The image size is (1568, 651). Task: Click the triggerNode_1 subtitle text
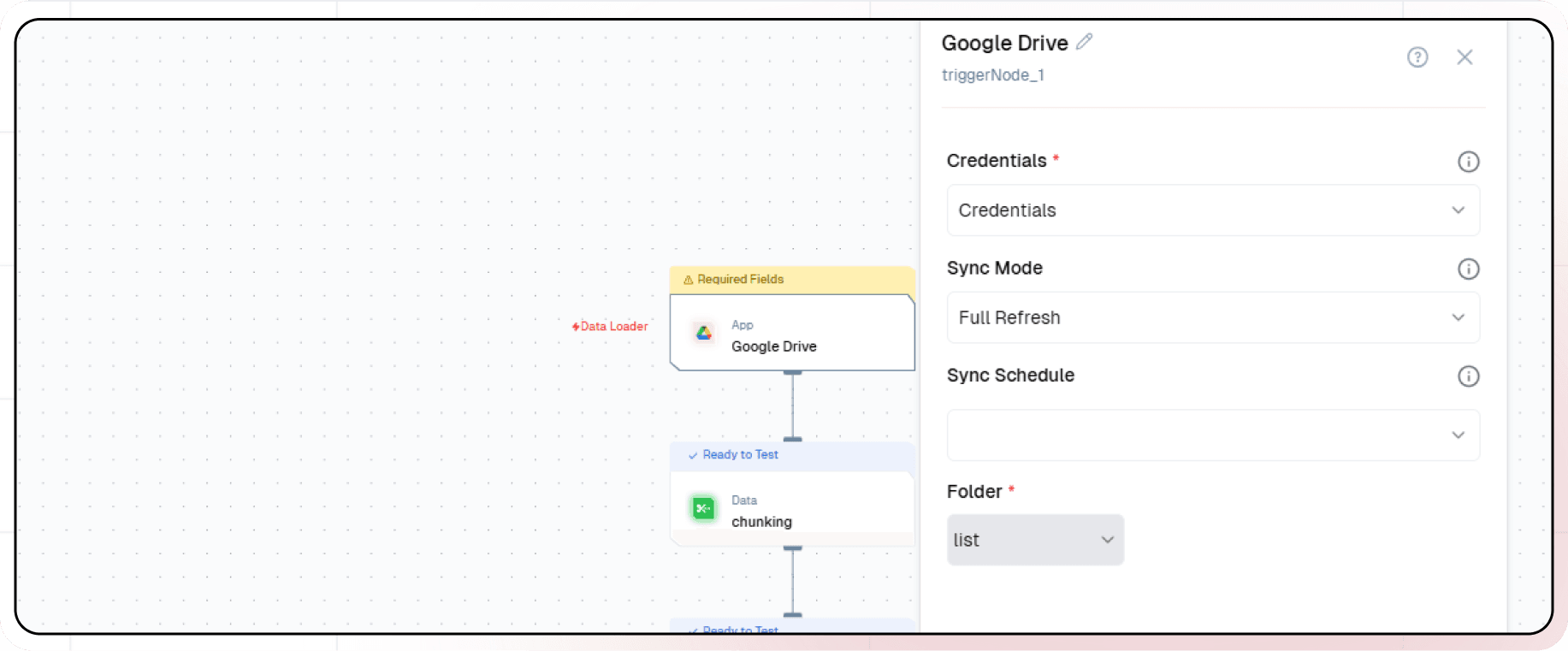tap(992, 75)
